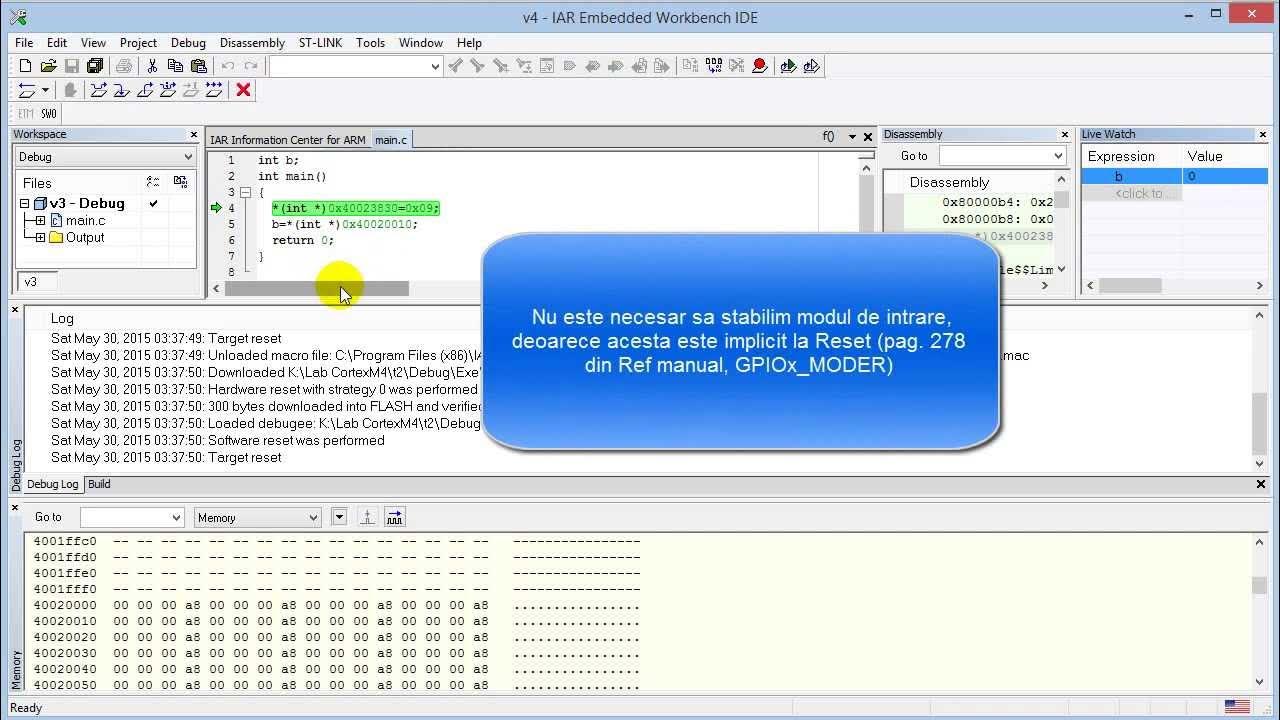1280x720 pixels.
Task: Open the Project menu
Action: 138,43
